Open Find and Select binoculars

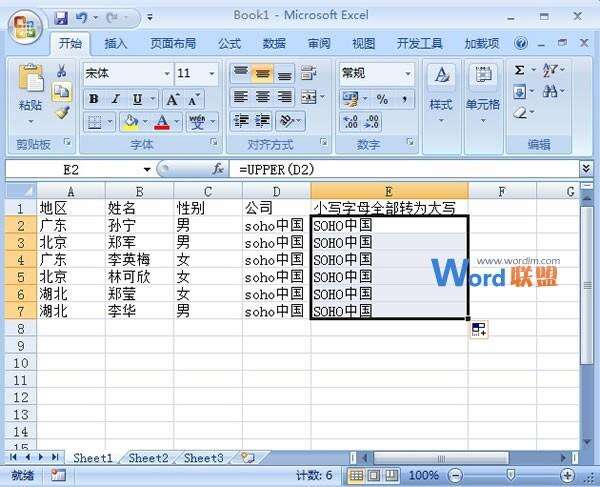click(550, 91)
